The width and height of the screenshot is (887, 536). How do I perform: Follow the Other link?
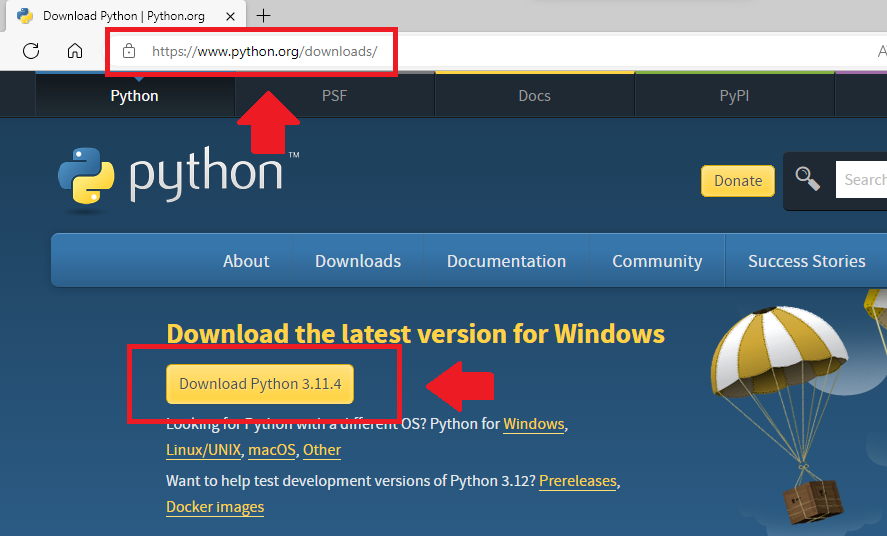[322, 450]
